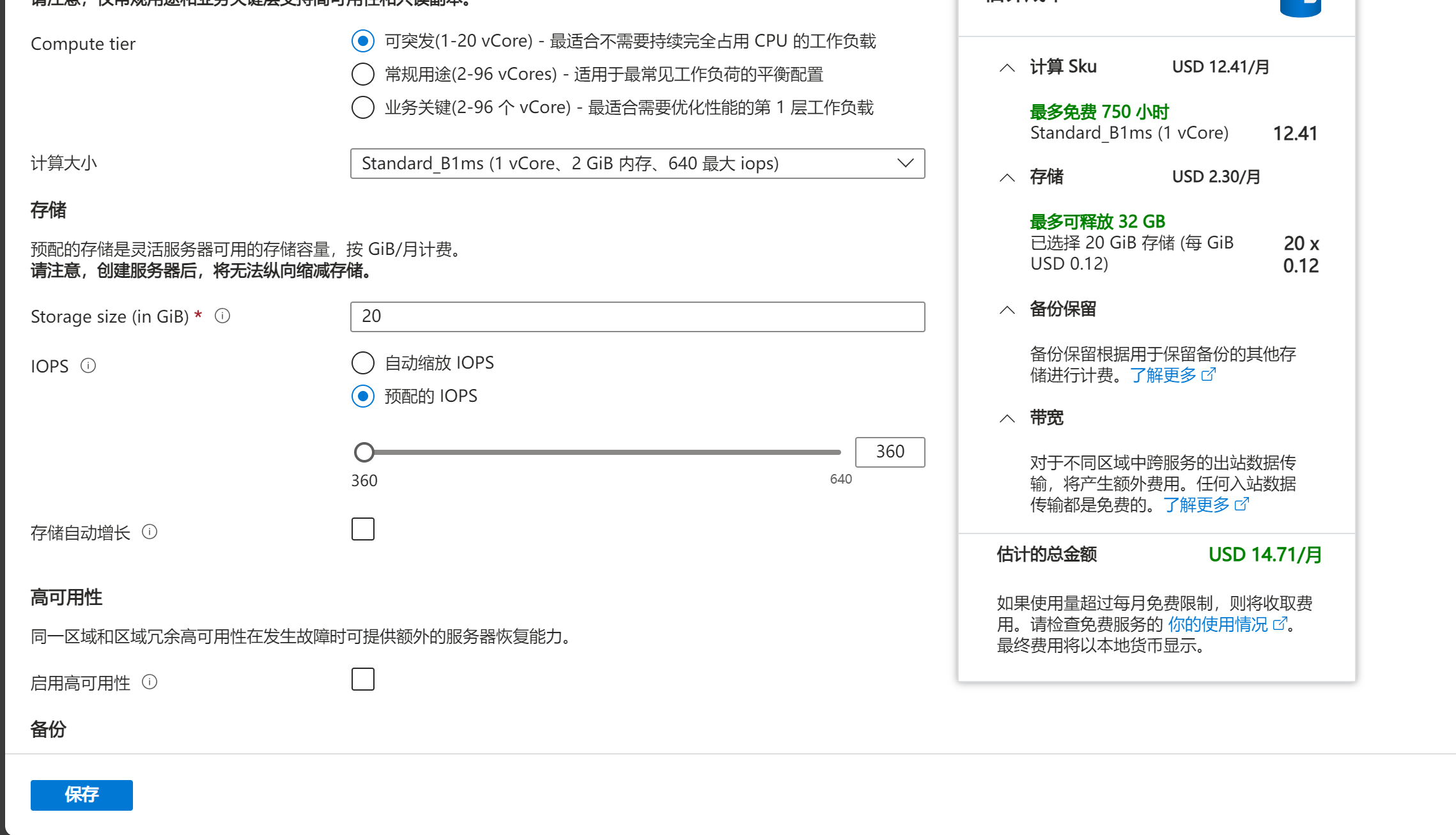Click the IOPS slider handle

pos(364,452)
